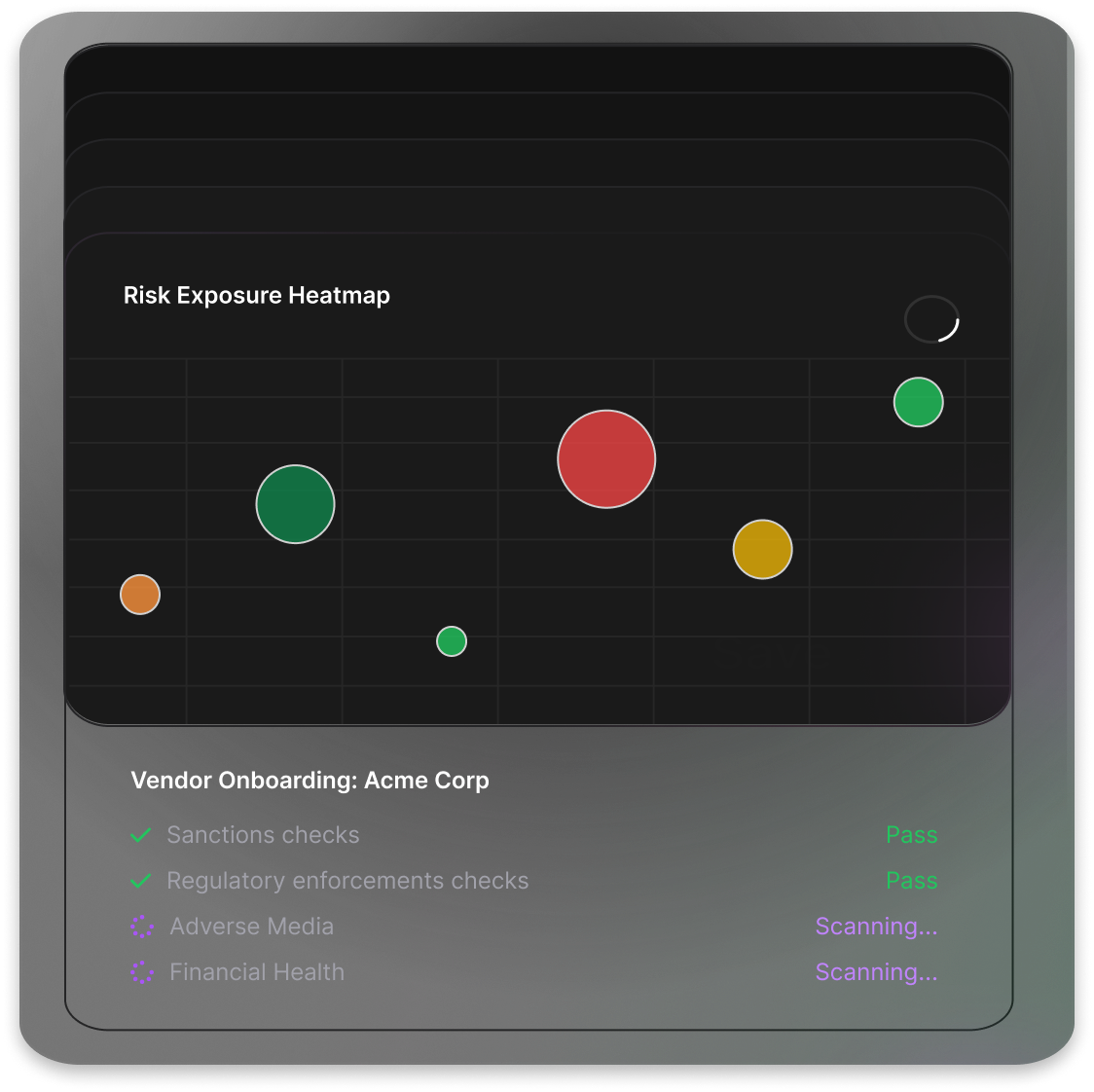This screenshot has height=1092, width=1094.
Task: Click the small orange bubble near the left edge
Action: pos(139,594)
